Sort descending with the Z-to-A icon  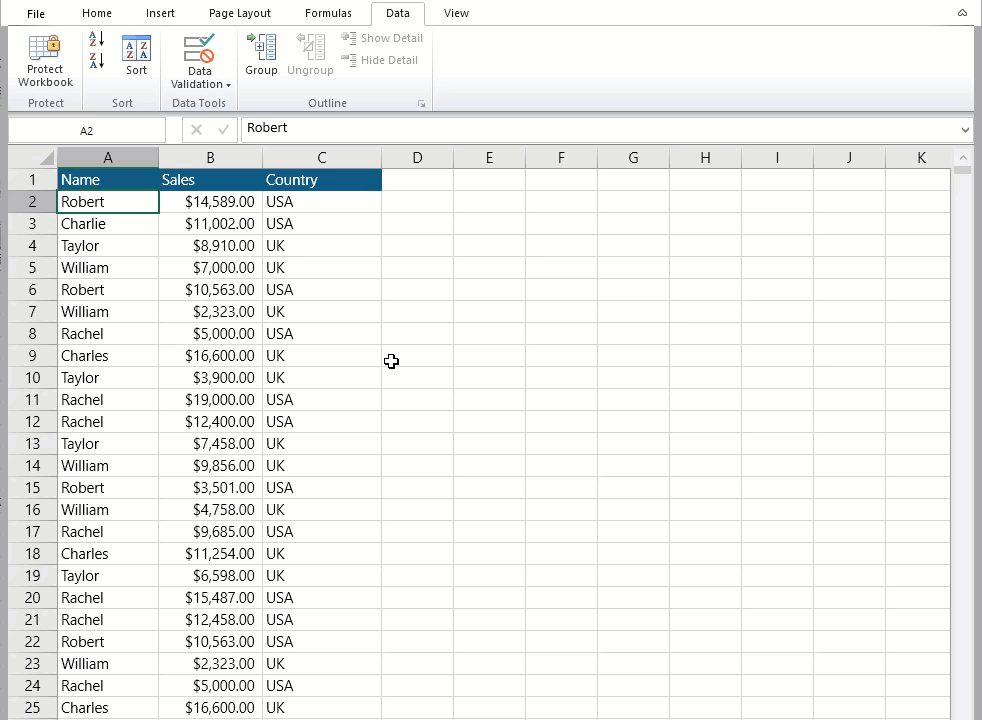[96, 61]
